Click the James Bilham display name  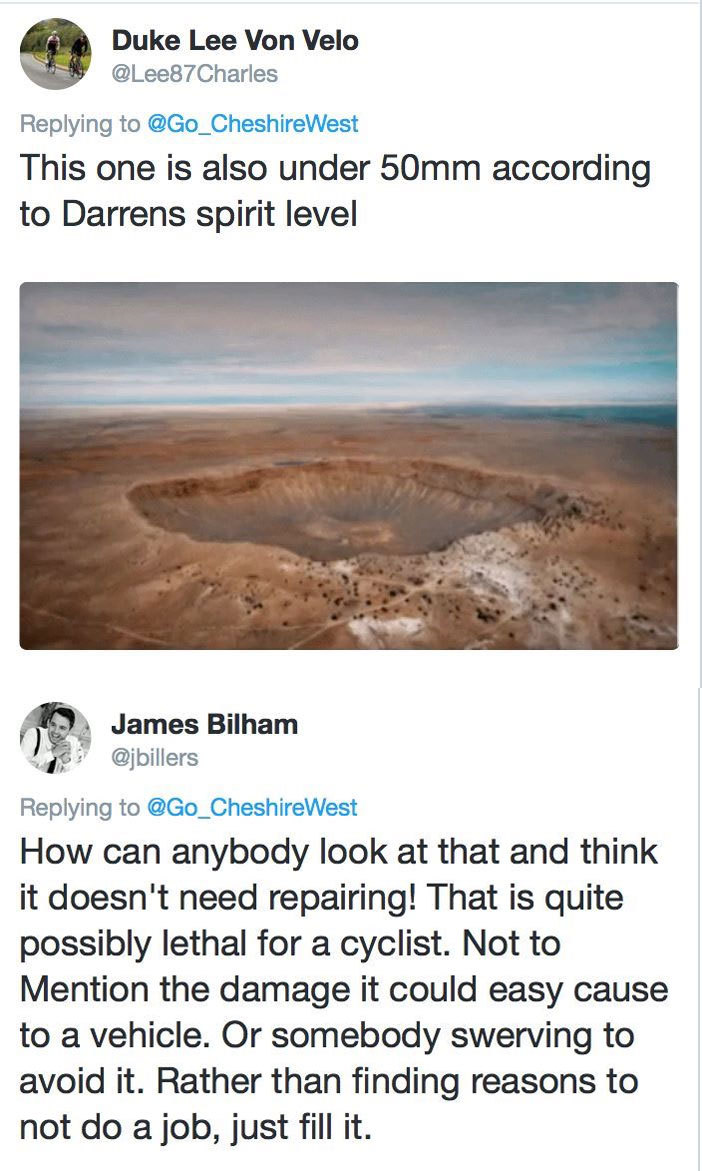(x=205, y=724)
